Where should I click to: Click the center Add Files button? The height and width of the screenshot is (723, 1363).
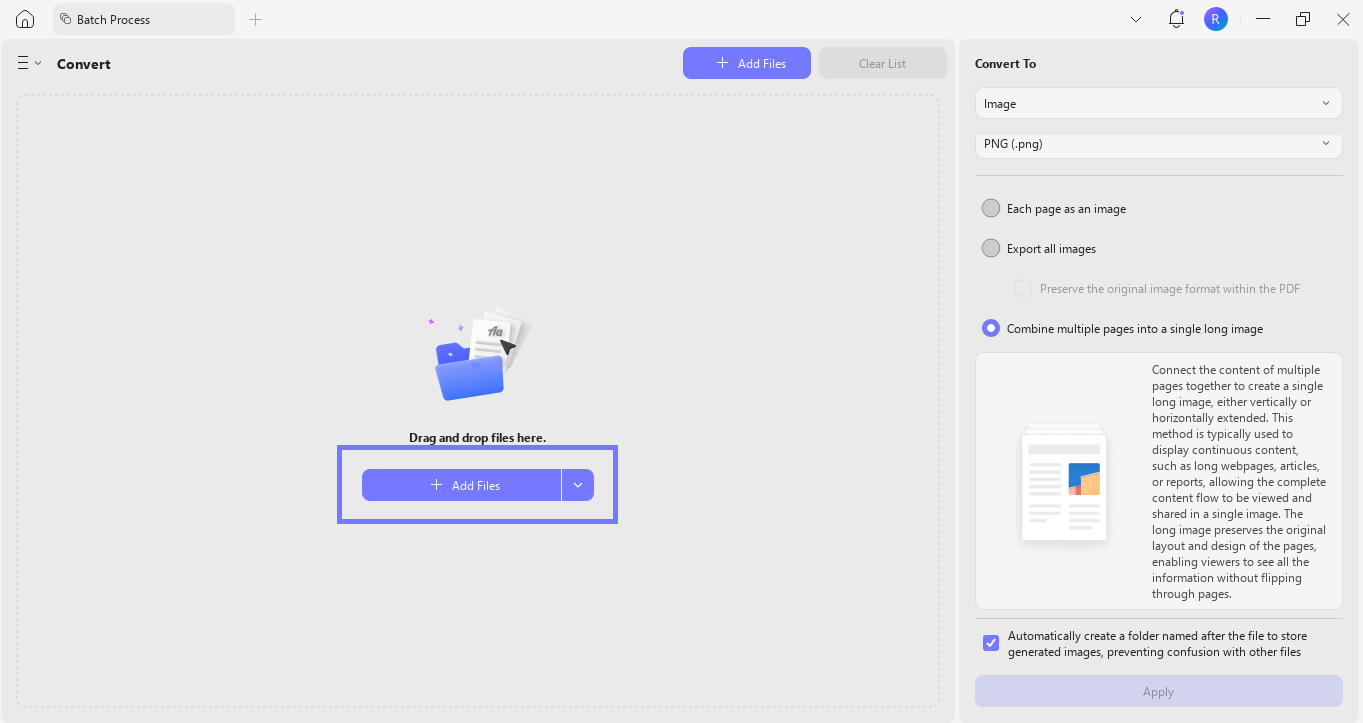pos(461,485)
